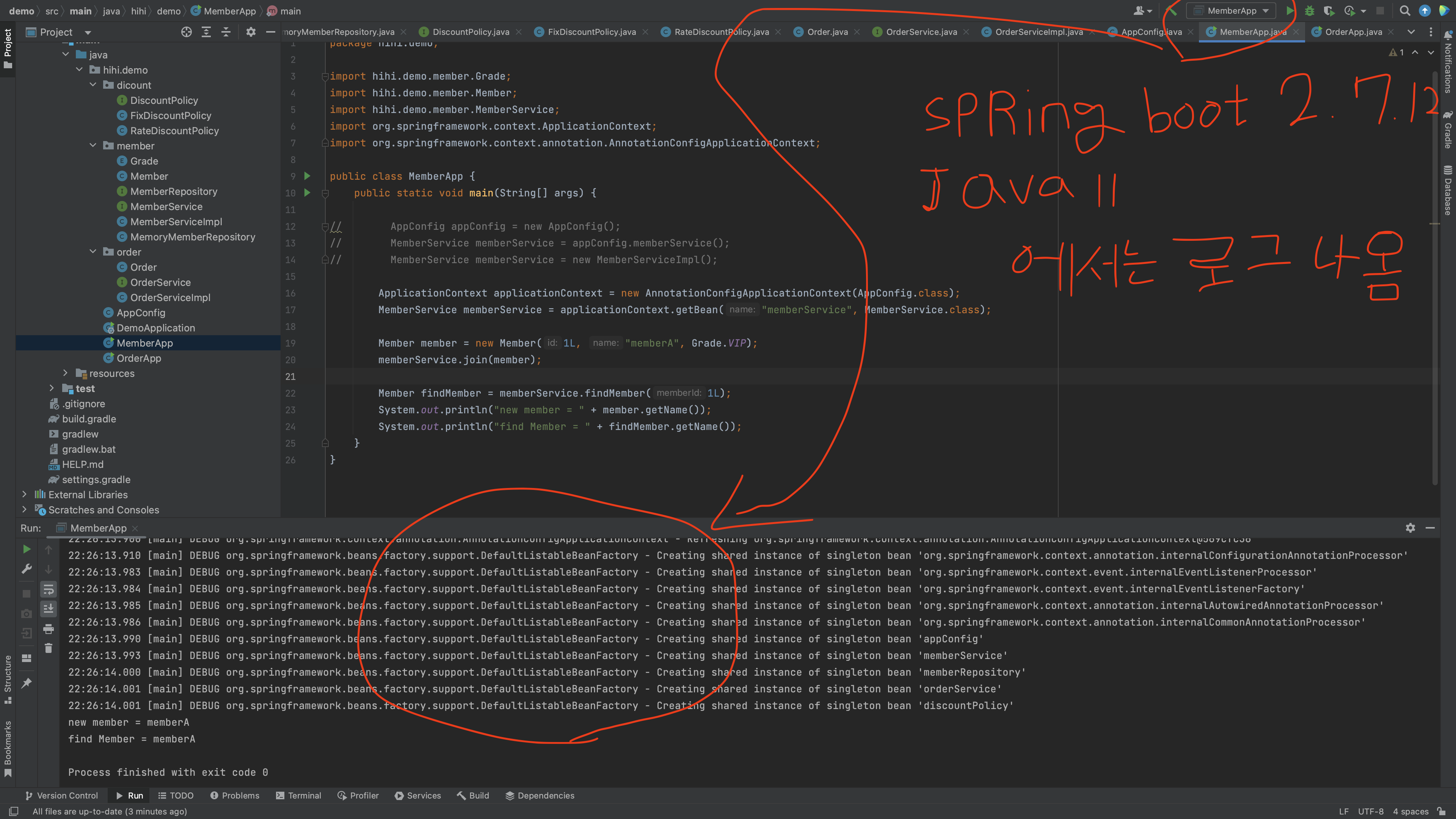Open Project panel gear options
This screenshot has height=819, width=1456.
[251, 32]
